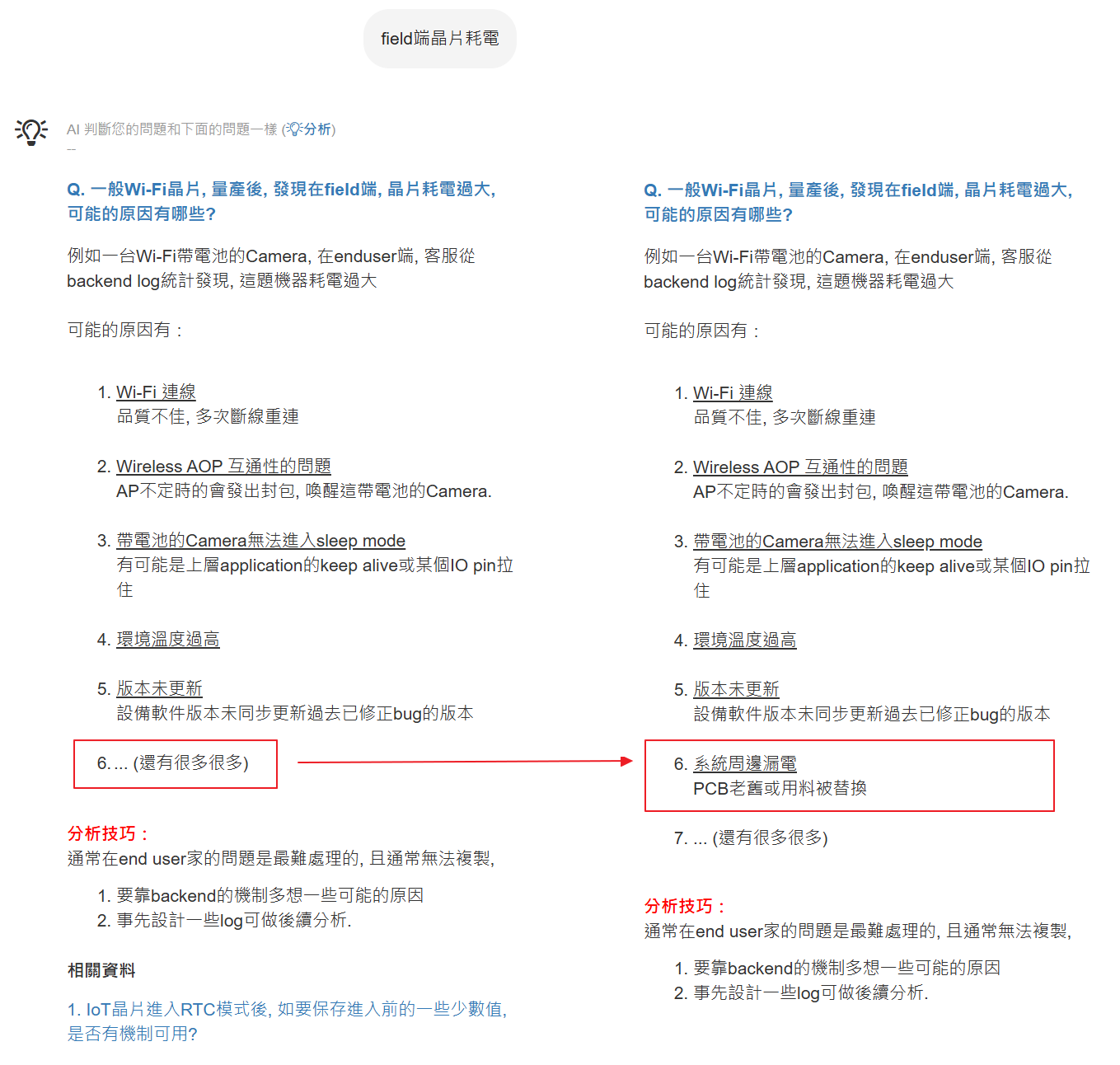Select the field端晶片耗電 query pill
The width and height of the screenshot is (1120, 1065).
click(x=439, y=38)
